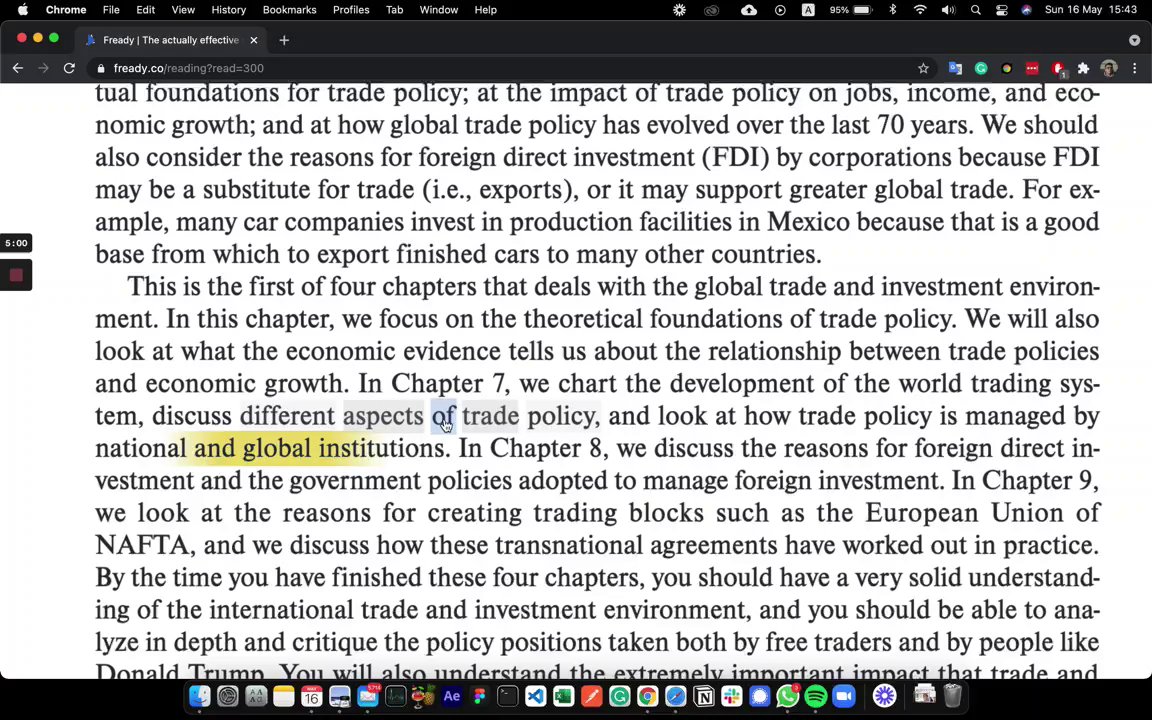The height and width of the screenshot is (720, 1152).
Task: Open After Effects from the Dock
Action: [452, 696]
